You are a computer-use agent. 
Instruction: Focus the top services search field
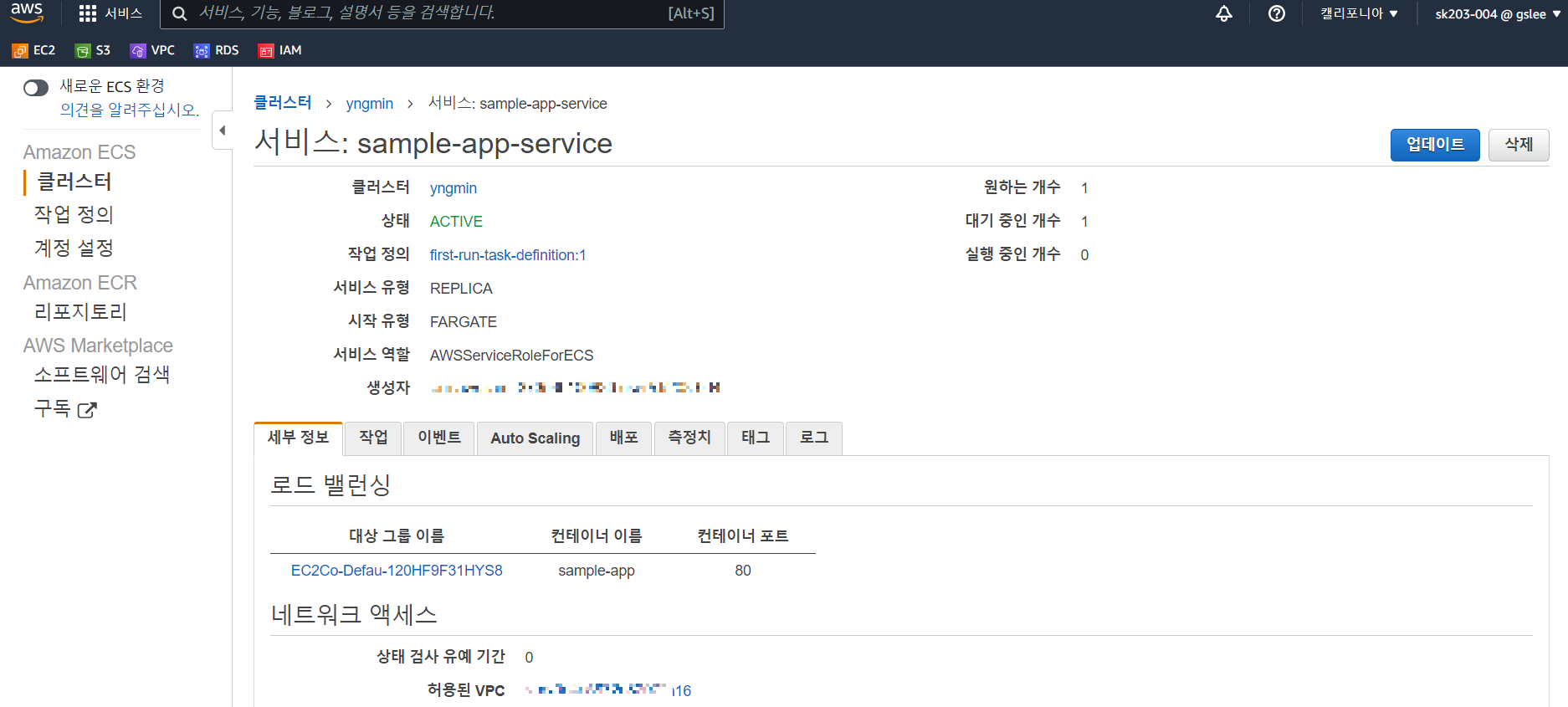(442, 13)
